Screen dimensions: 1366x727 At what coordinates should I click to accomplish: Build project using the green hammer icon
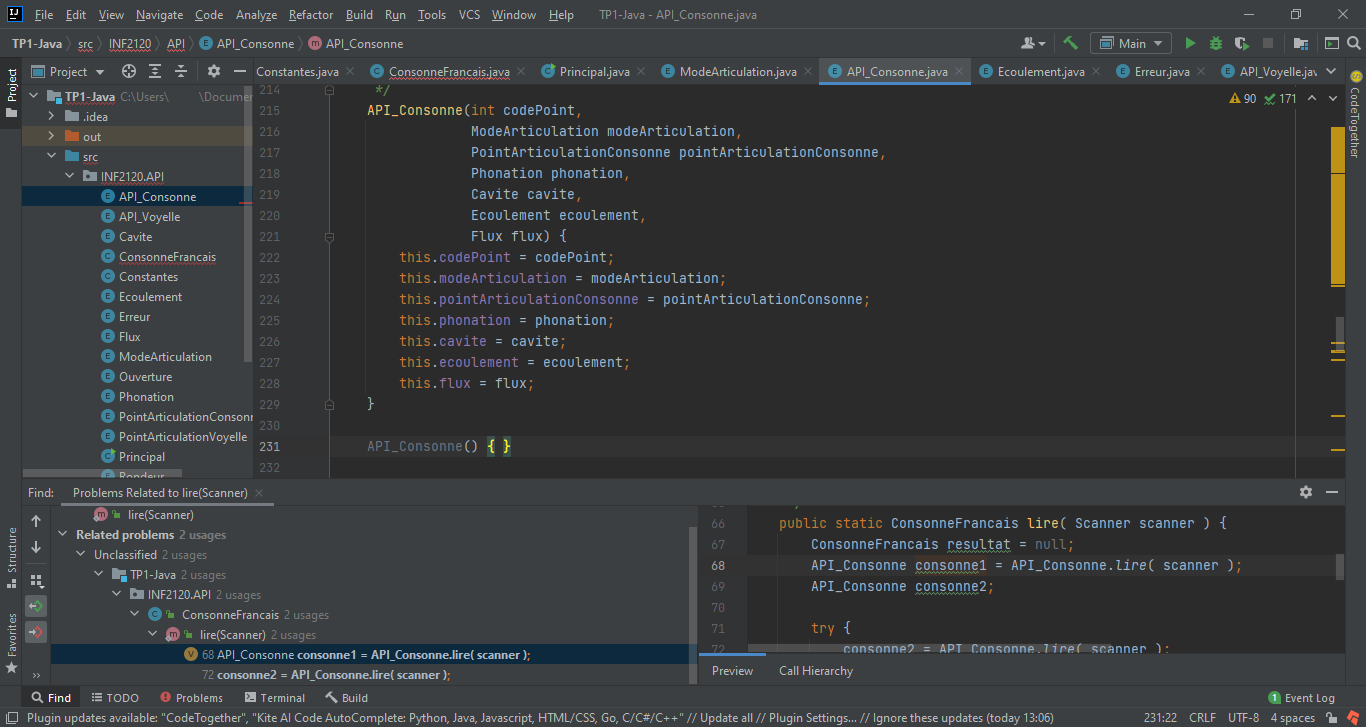tap(1070, 43)
